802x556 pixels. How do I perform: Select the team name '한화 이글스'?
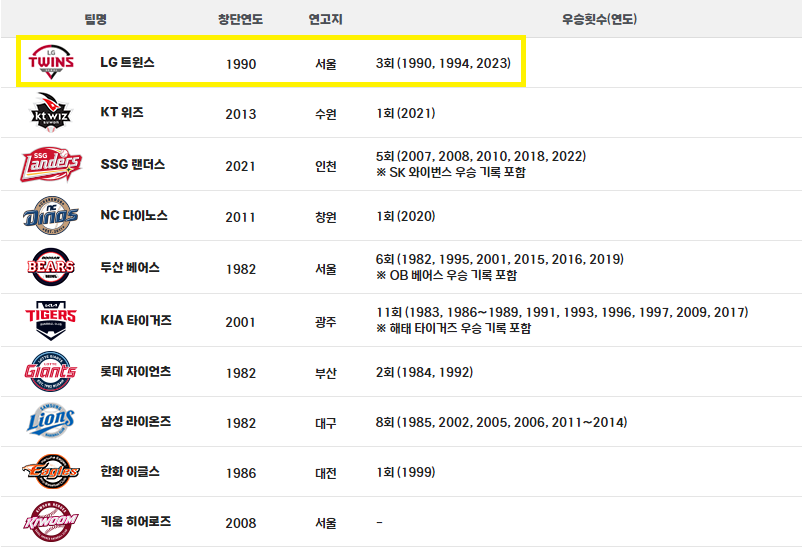(x=130, y=471)
